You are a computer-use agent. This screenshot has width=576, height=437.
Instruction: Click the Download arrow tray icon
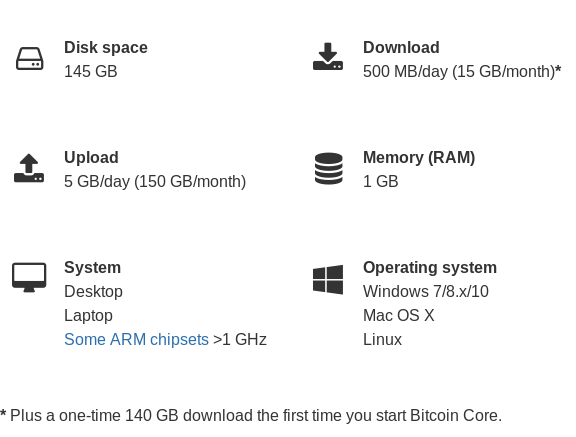[328, 56]
